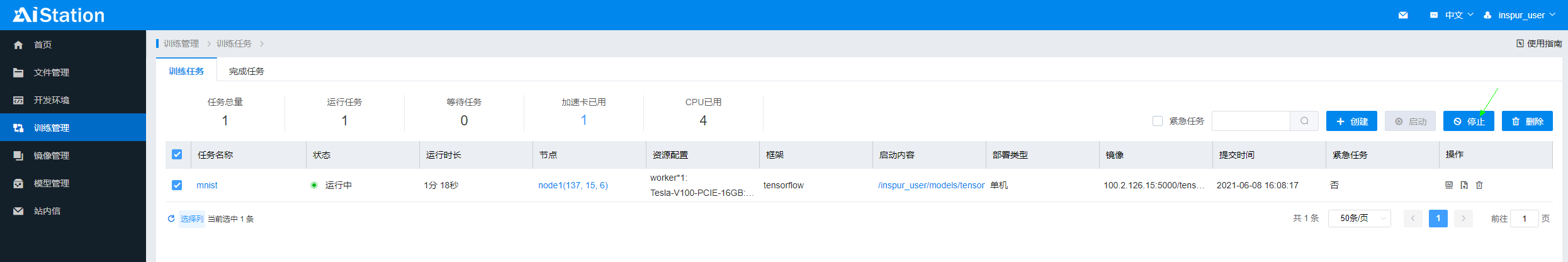1568x262 pixels.
Task: Open the monitor chart icon for mnist
Action: pyautogui.click(x=1448, y=185)
